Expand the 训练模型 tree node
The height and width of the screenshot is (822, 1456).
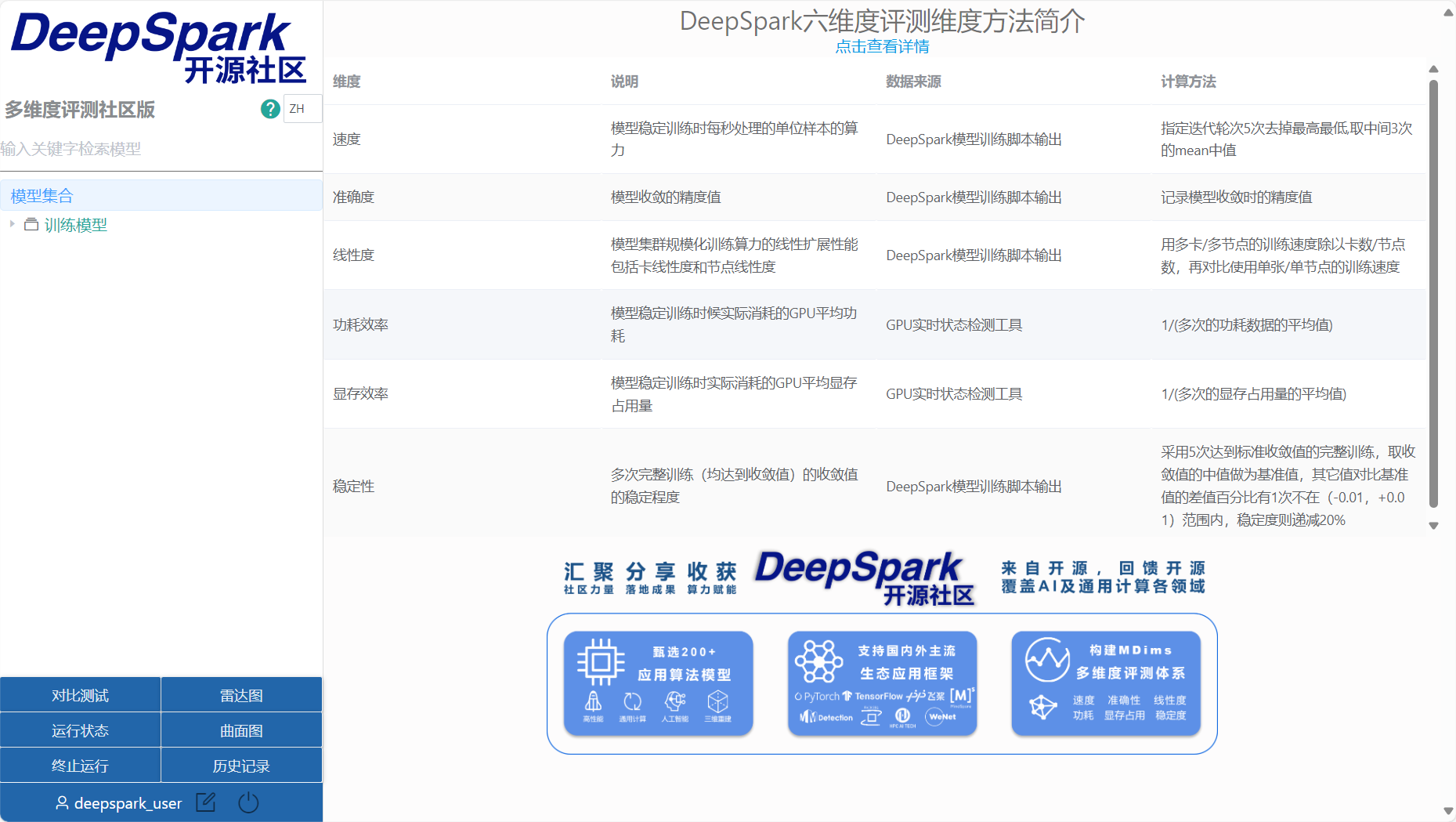(x=13, y=224)
